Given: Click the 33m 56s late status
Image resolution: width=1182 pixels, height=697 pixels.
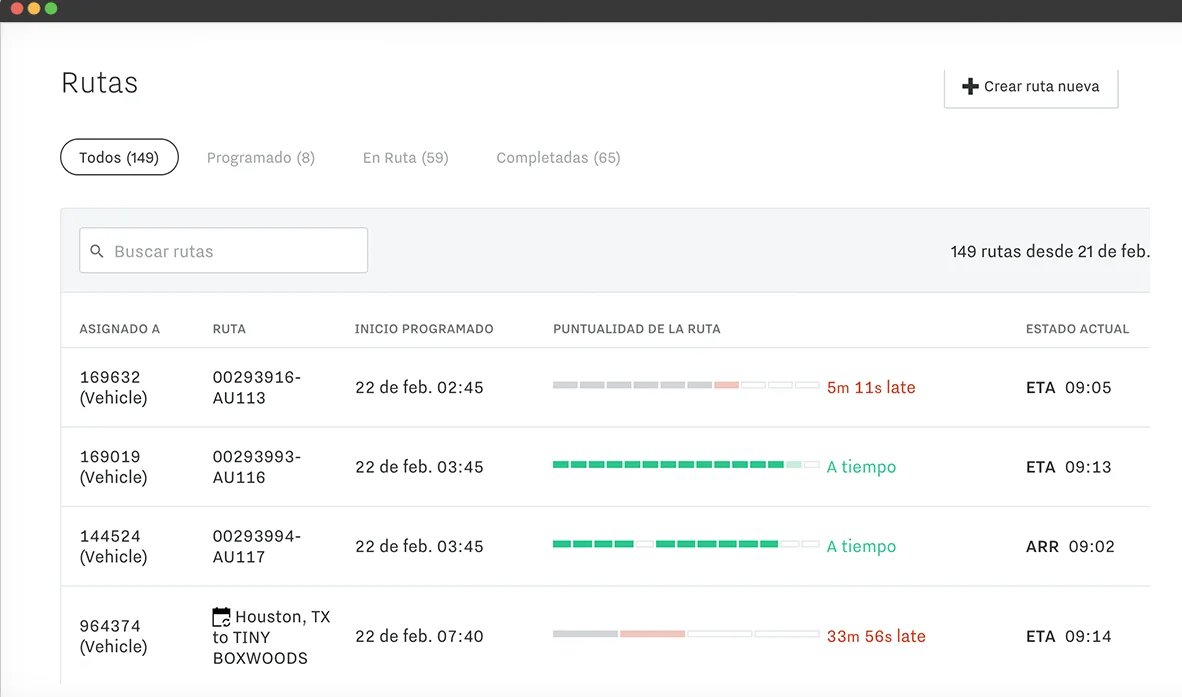Looking at the screenshot, I should pyautogui.click(x=876, y=636).
